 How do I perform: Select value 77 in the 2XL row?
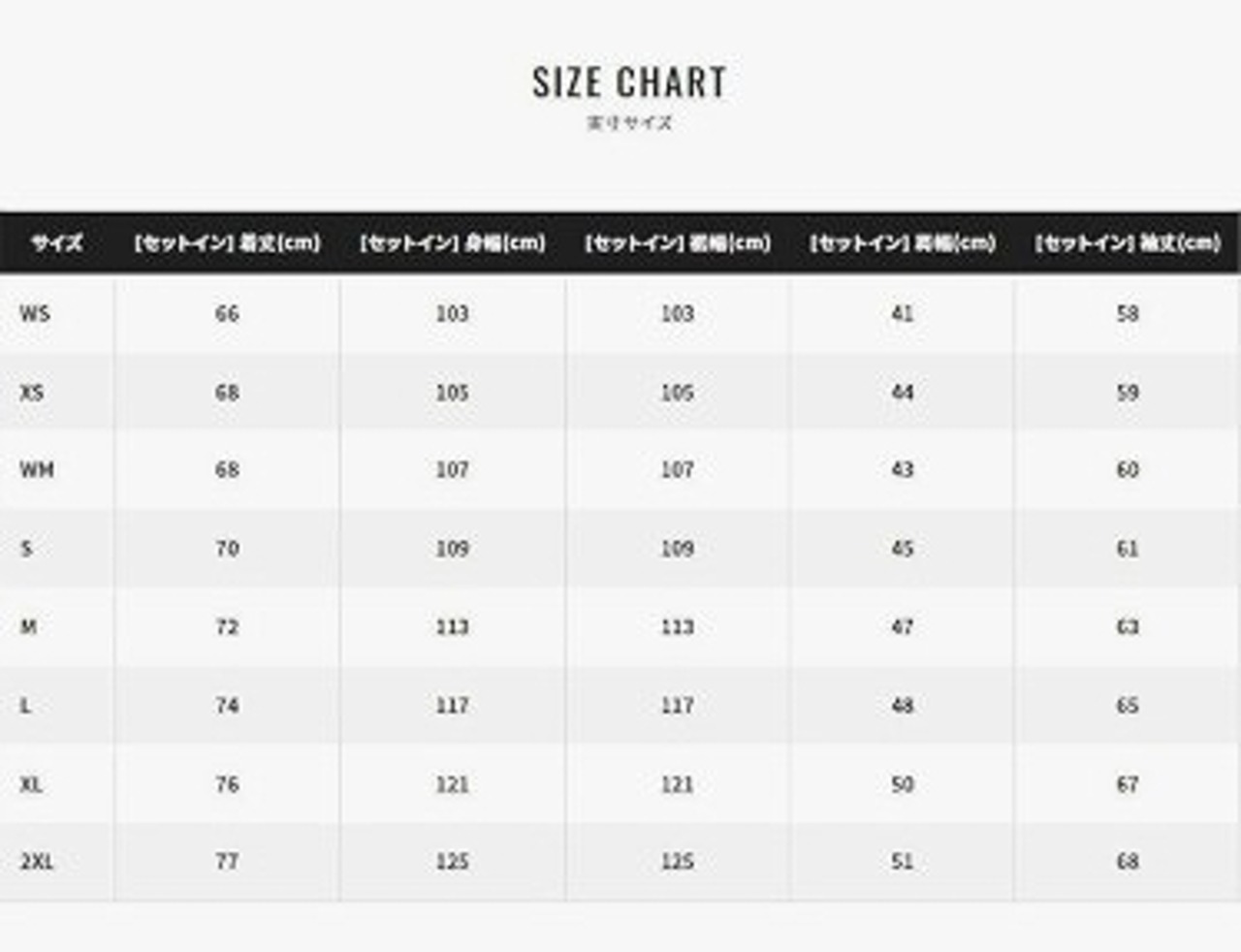(x=227, y=861)
